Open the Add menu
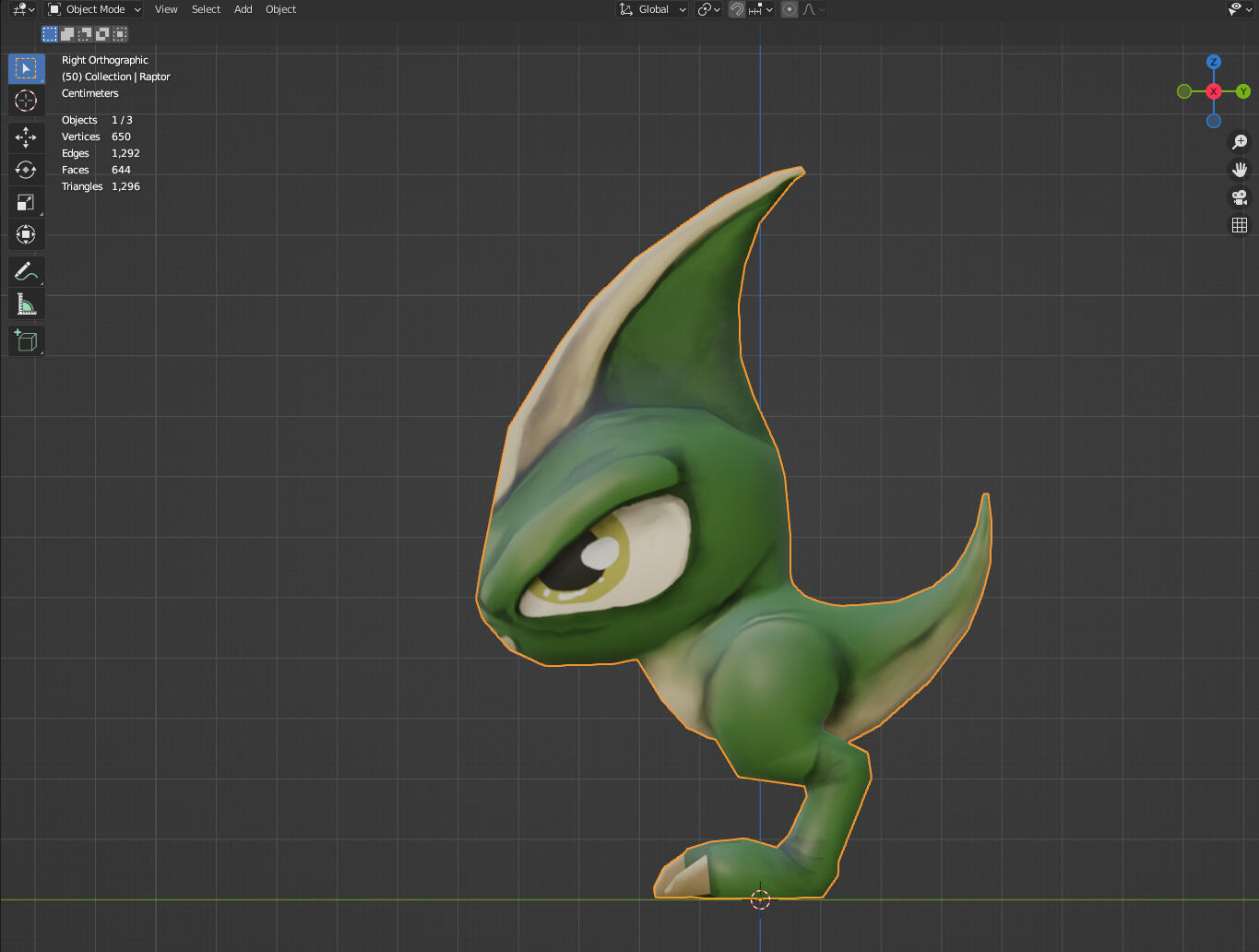This screenshot has width=1259, height=952. 243,9
